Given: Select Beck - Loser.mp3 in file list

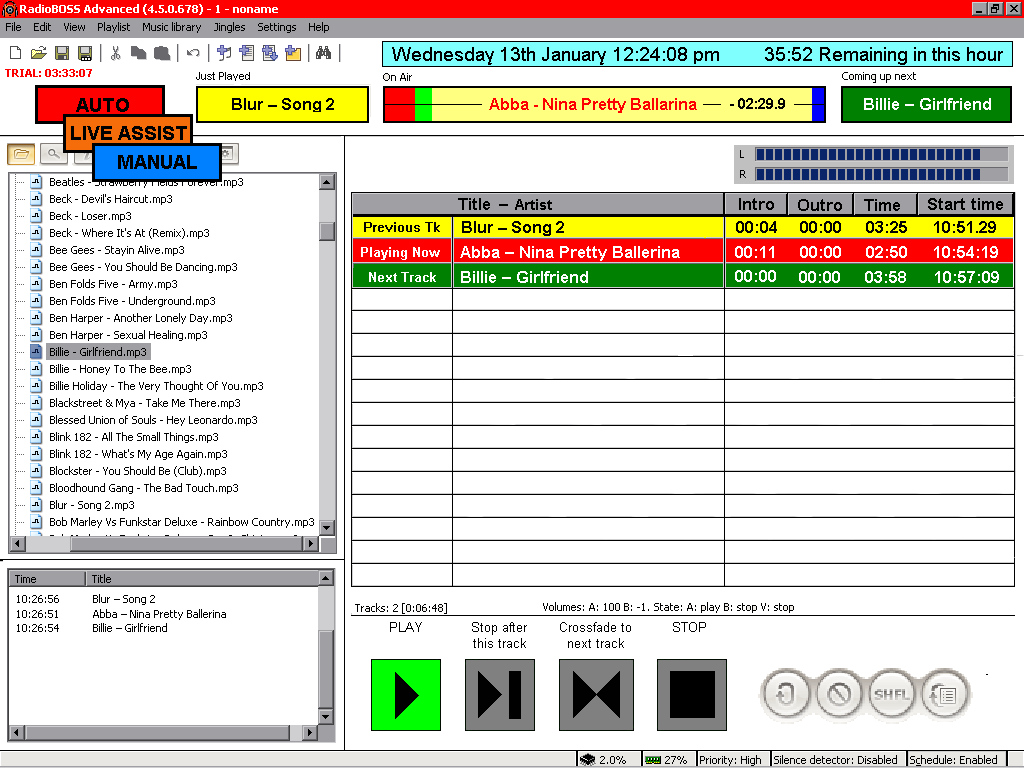Looking at the screenshot, I should click(90, 216).
